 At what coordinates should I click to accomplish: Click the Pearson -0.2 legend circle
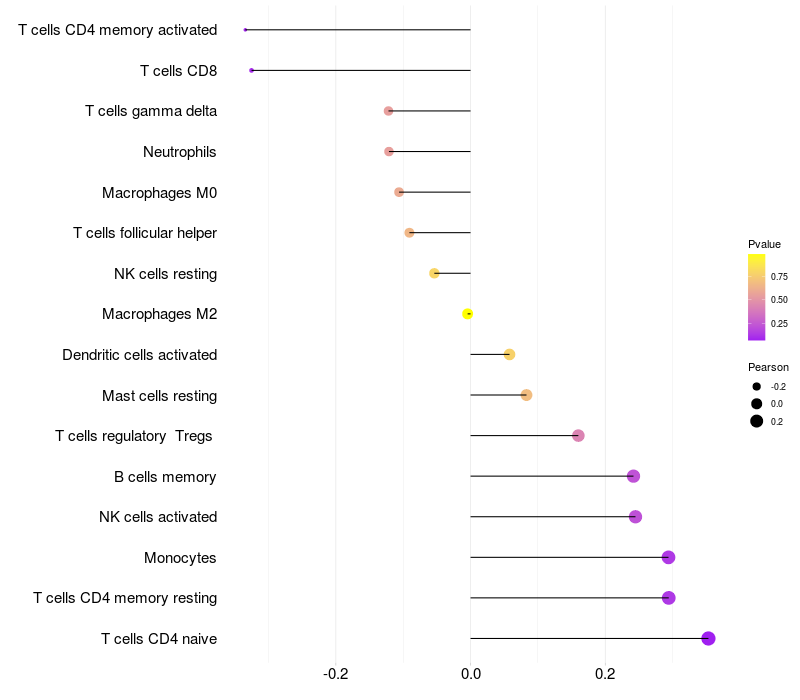click(x=757, y=387)
